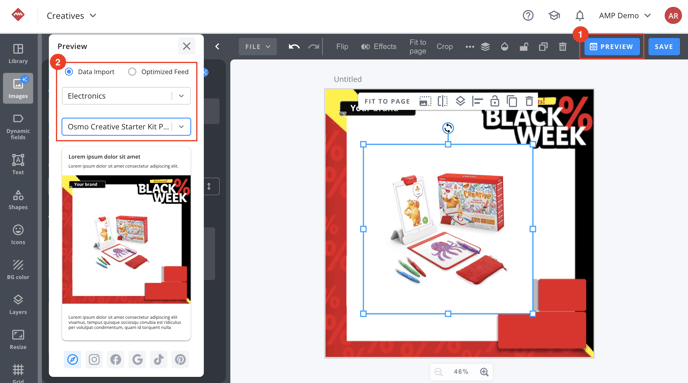This screenshot has height=383, width=688.
Task: Undo the last action
Action: click(294, 47)
